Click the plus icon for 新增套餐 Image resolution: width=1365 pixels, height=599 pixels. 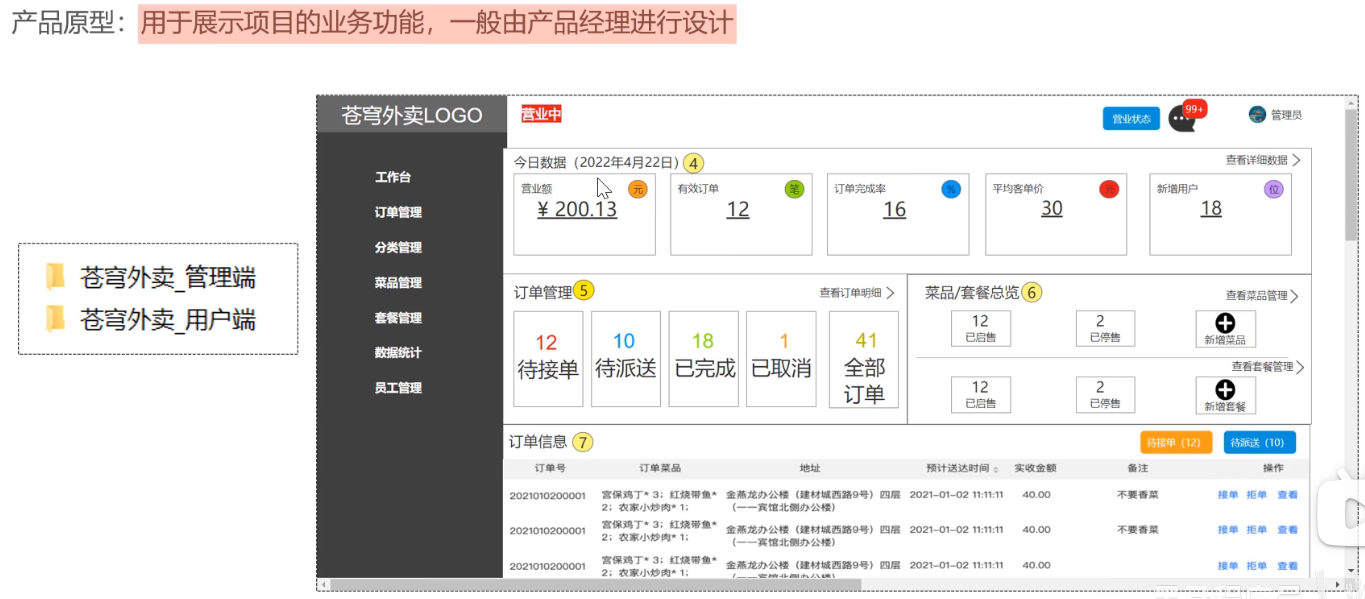coord(1225,390)
